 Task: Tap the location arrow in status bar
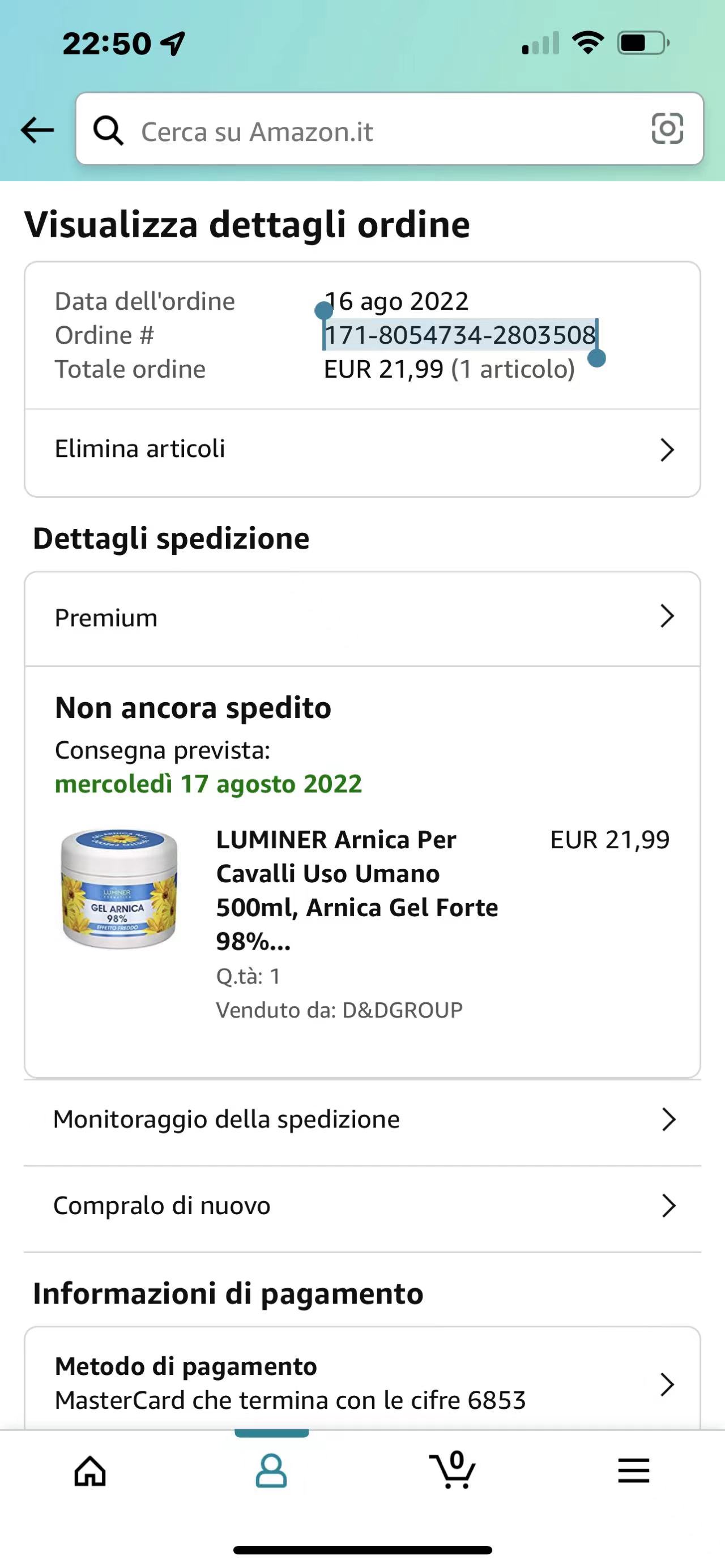(x=173, y=43)
